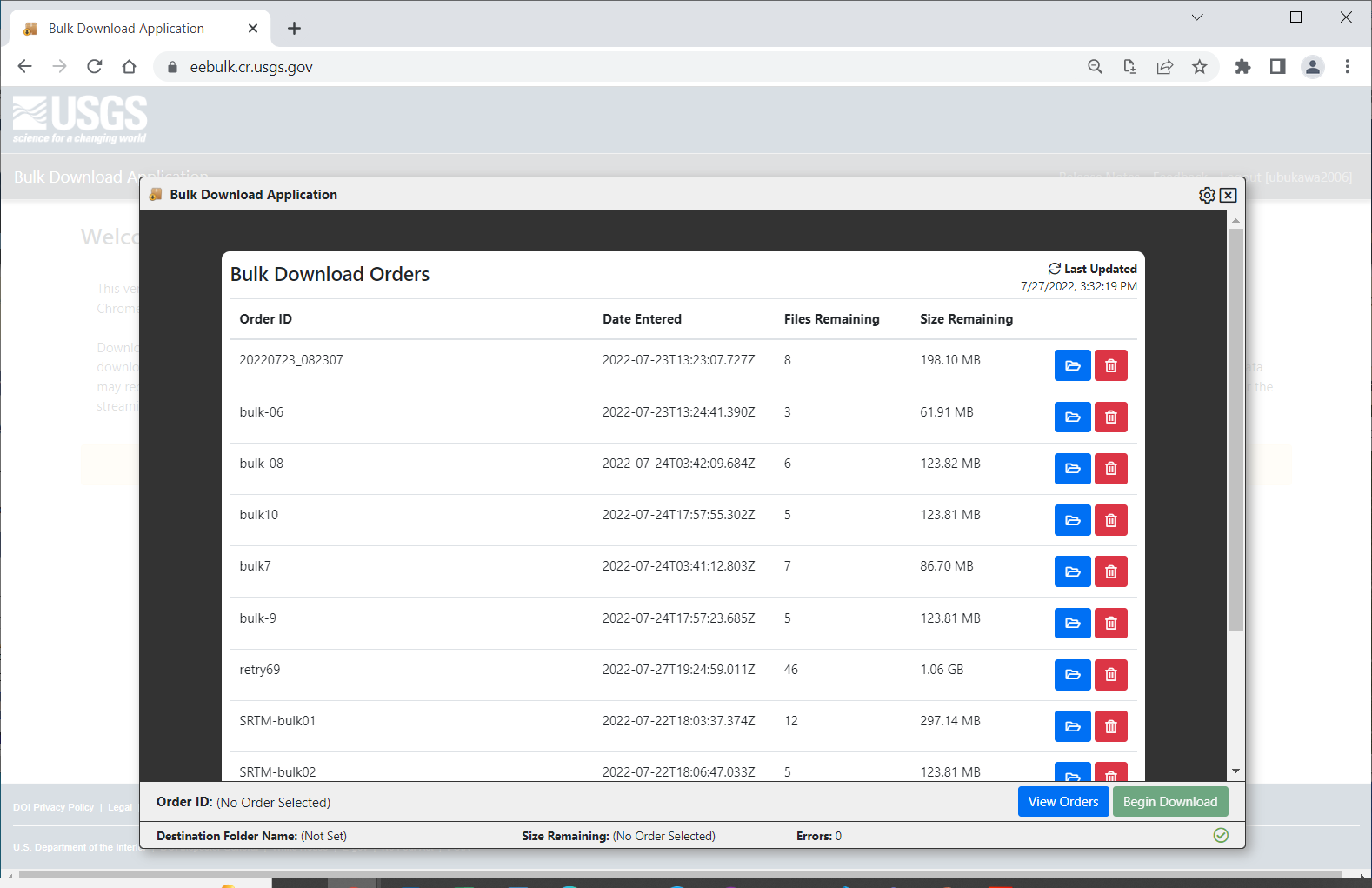Open the bulk-08 order folder button
Image resolution: width=1372 pixels, height=888 pixels.
1072,468
